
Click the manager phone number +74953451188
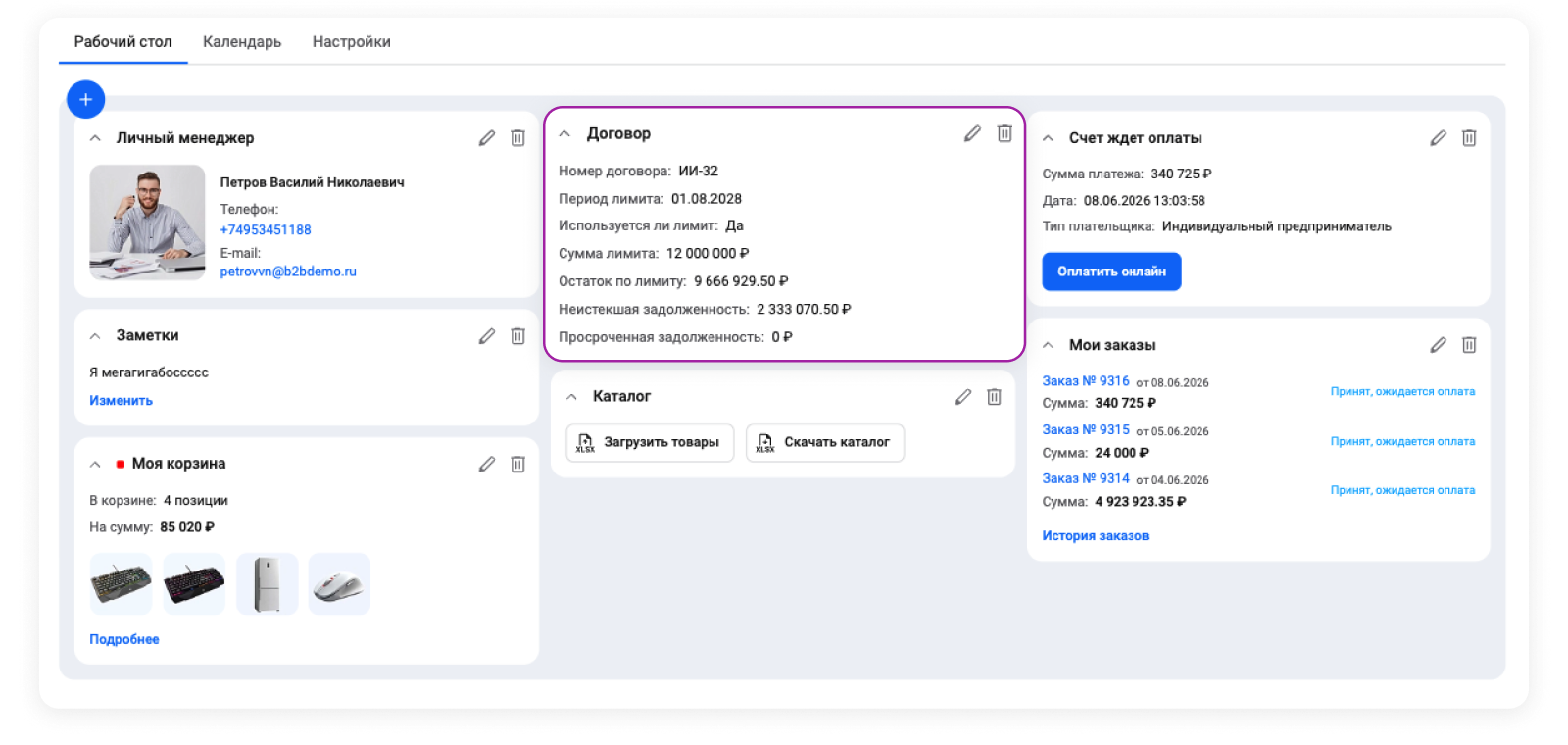[x=266, y=230]
